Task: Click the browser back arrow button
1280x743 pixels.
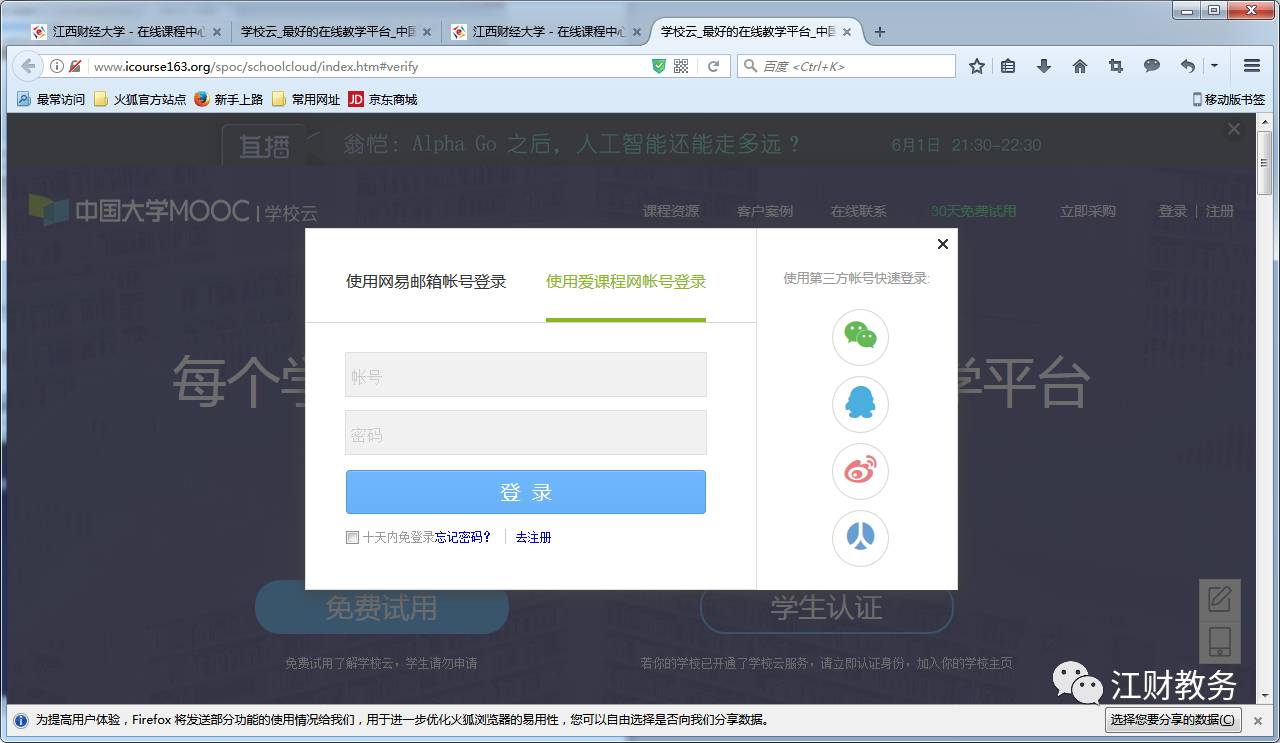Action: 28,66
